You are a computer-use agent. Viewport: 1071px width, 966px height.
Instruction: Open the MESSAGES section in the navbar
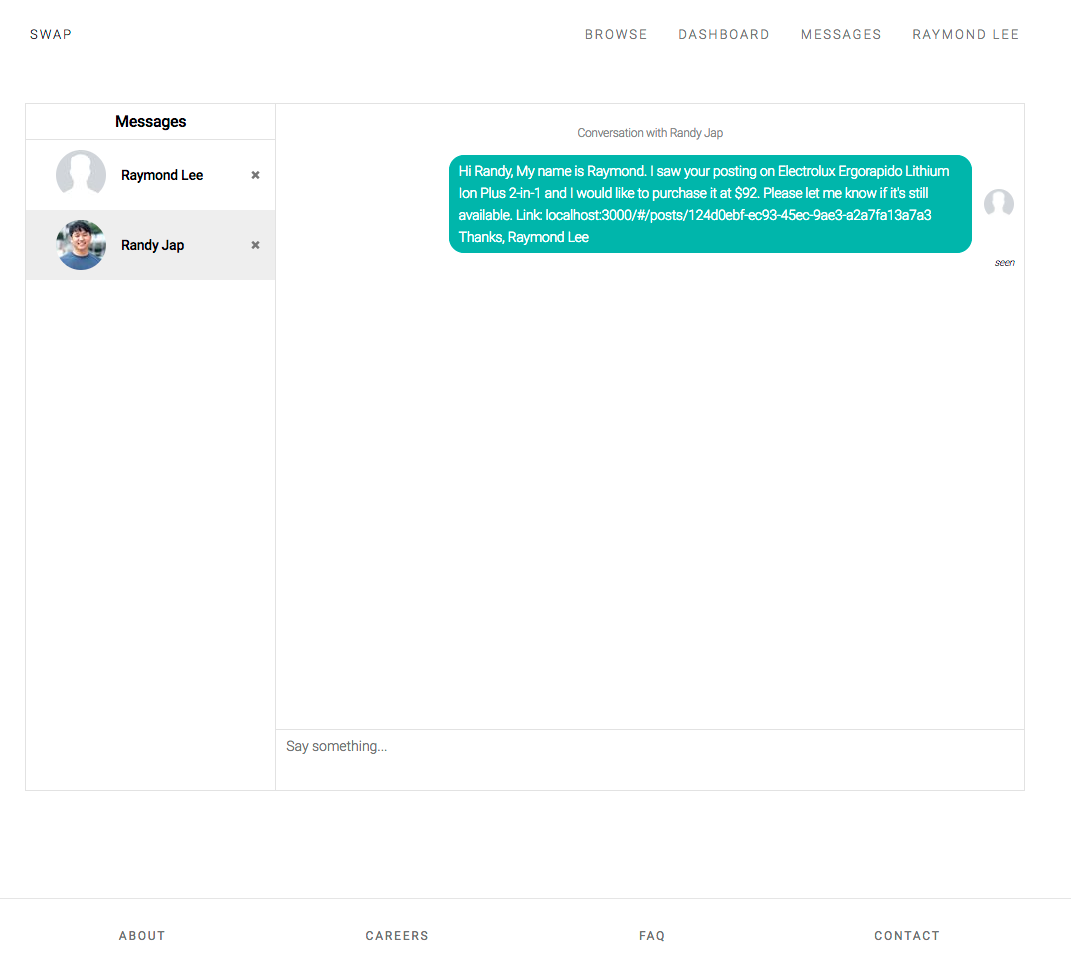(841, 34)
